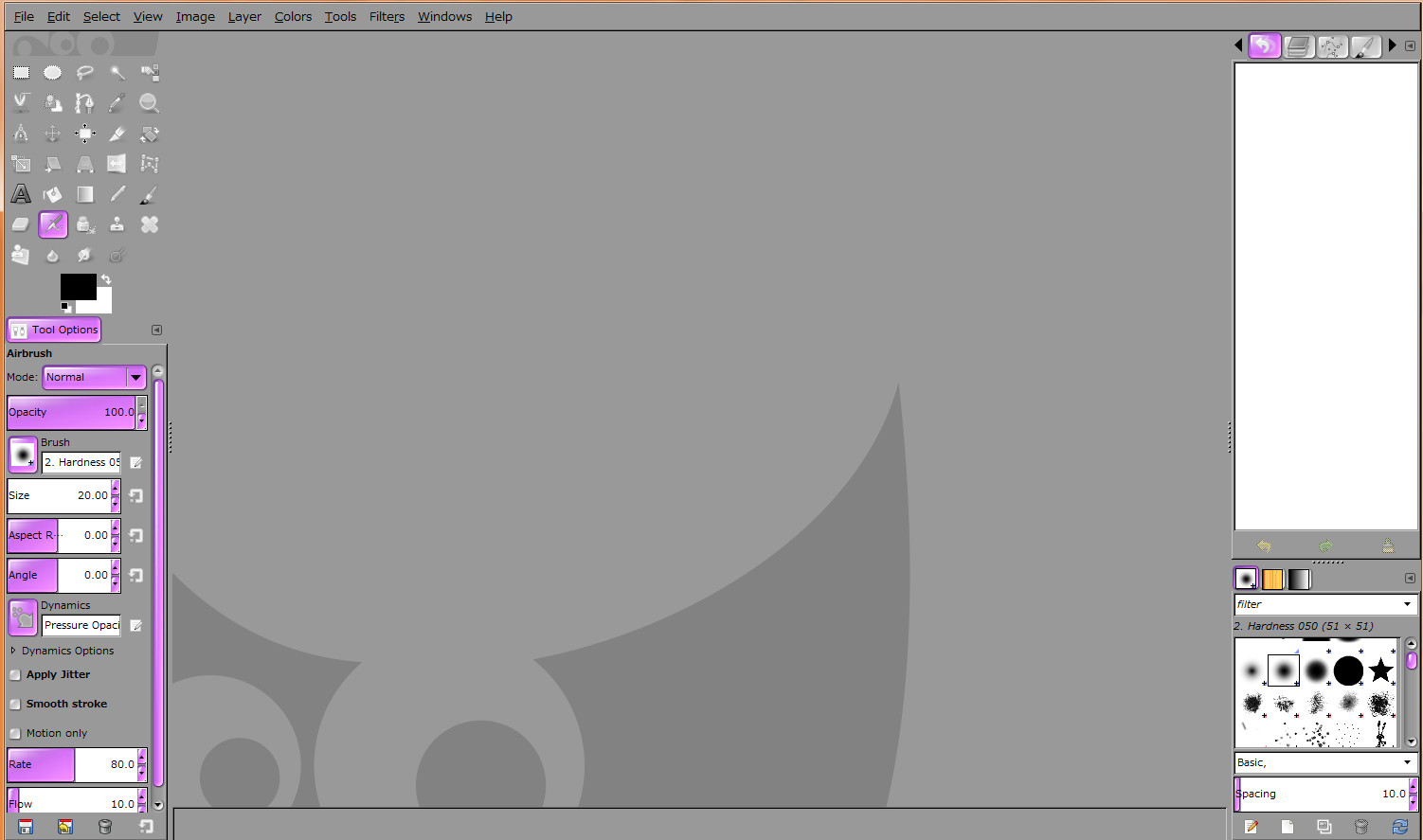Select the Scissors Select tool
The image size is (1423, 840).
21,102
